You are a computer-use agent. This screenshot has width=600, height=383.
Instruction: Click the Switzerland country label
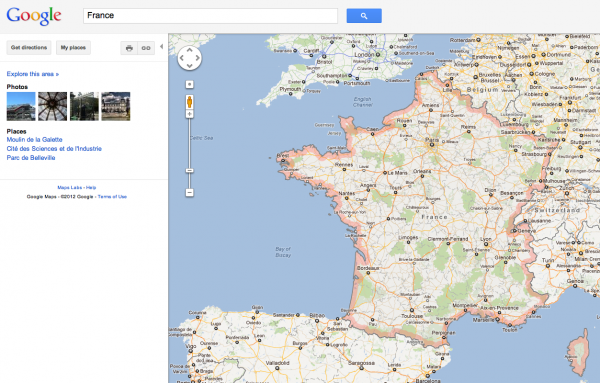click(x=558, y=210)
